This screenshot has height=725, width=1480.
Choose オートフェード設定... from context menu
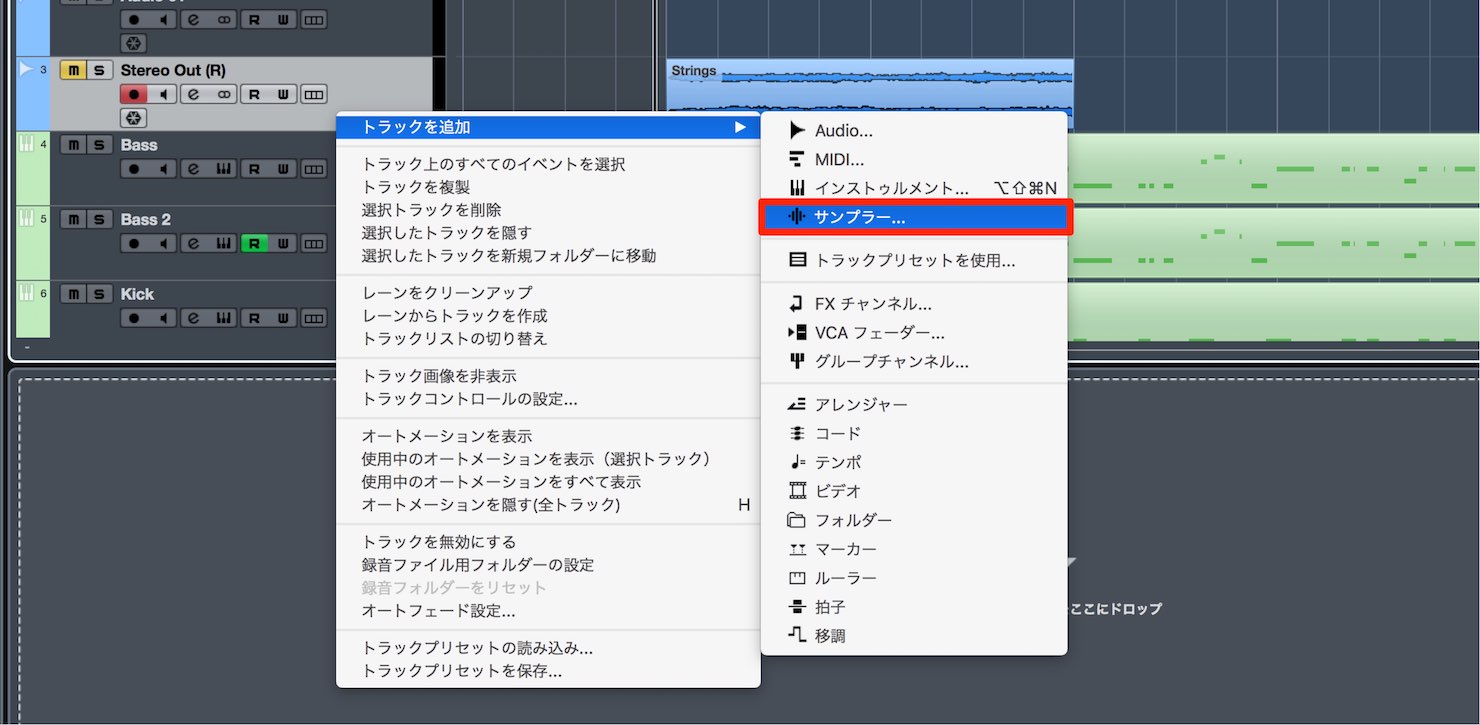click(548, 610)
